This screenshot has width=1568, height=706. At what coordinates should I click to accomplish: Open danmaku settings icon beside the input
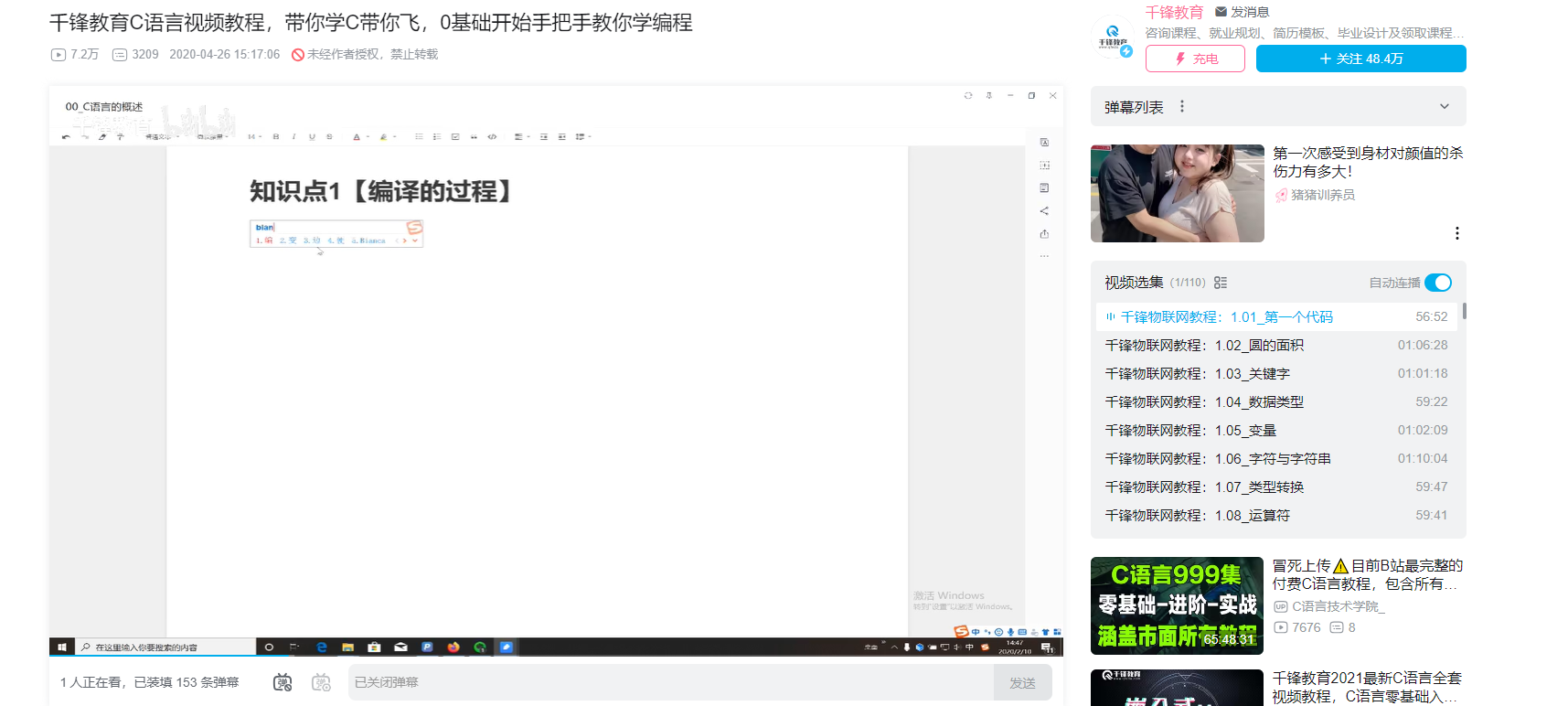click(321, 682)
